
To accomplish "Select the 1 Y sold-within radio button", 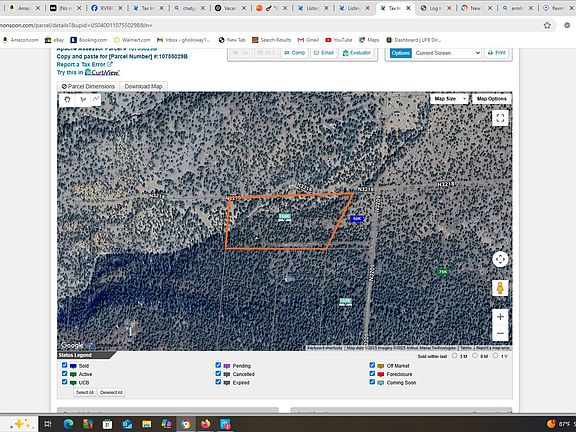I will point(495,356).
